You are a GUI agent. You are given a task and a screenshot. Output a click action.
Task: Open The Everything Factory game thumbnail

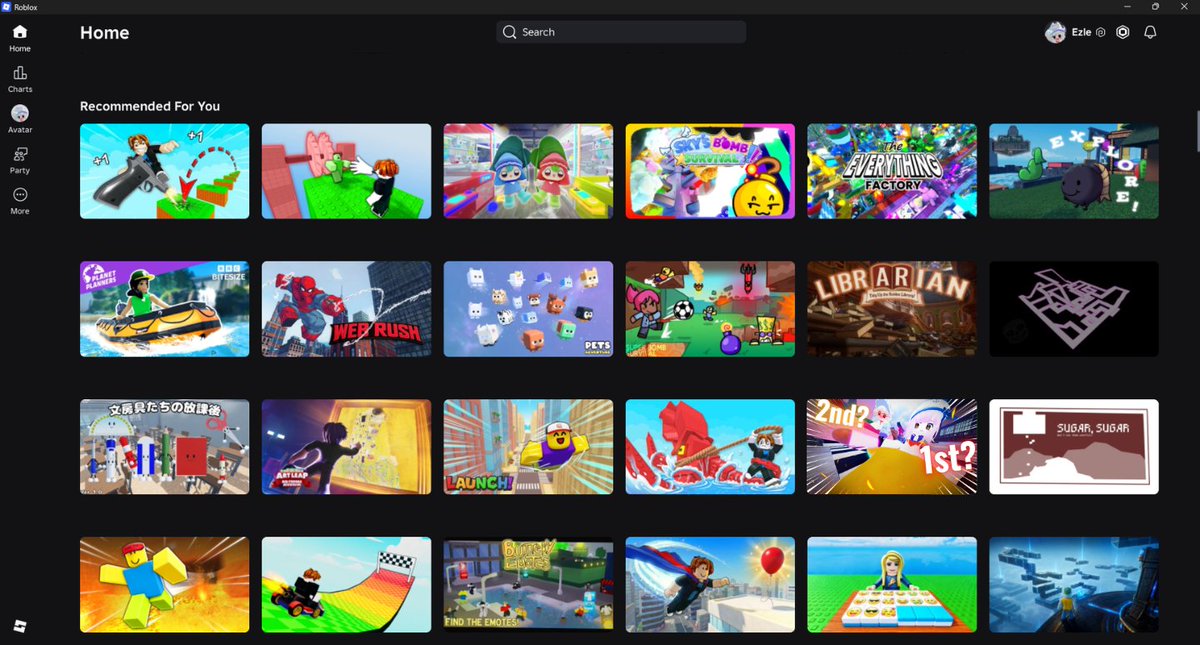892,171
